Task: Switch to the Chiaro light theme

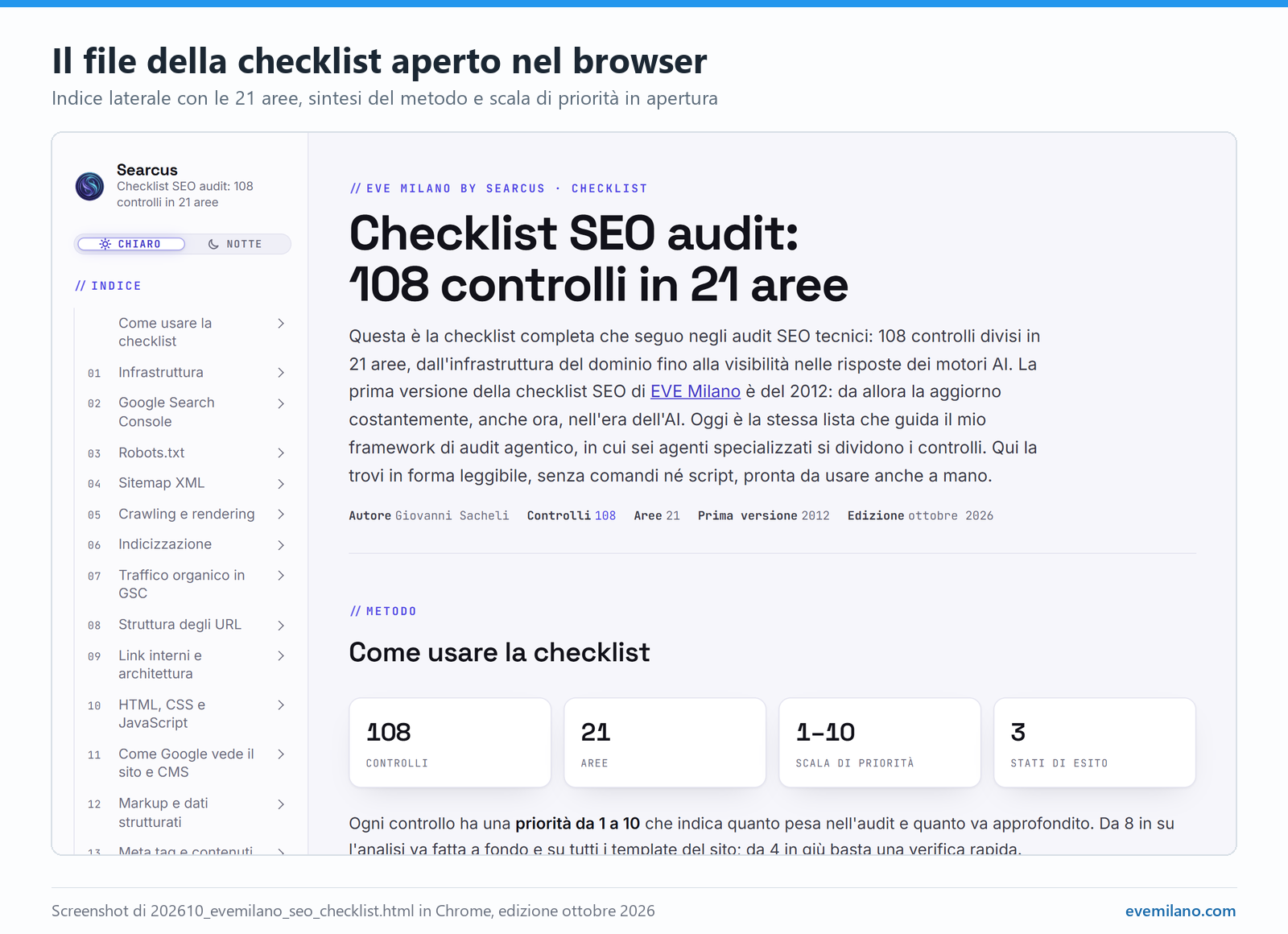Action: [131, 244]
